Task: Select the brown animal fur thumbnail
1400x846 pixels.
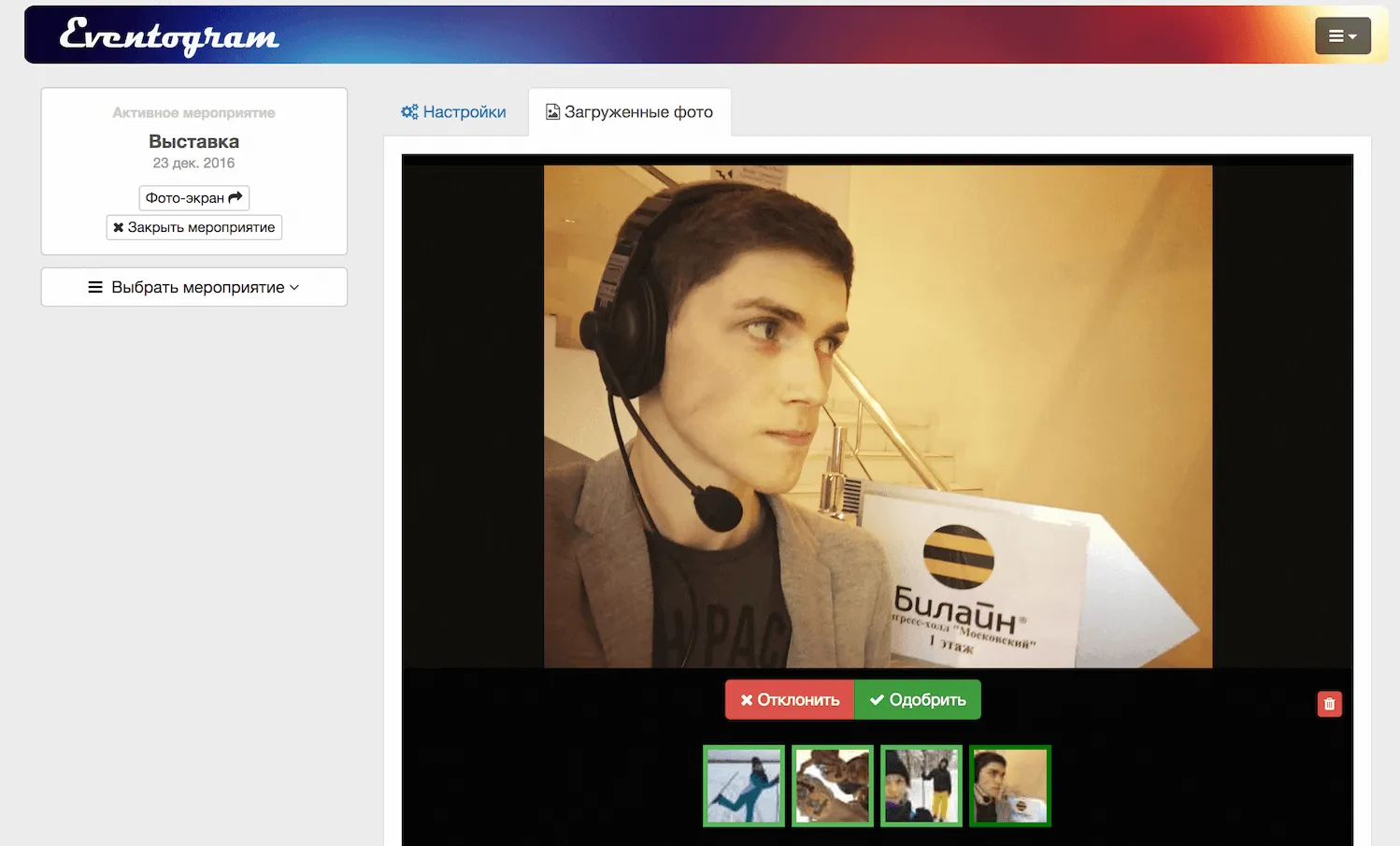Action: [x=833, y=786]
